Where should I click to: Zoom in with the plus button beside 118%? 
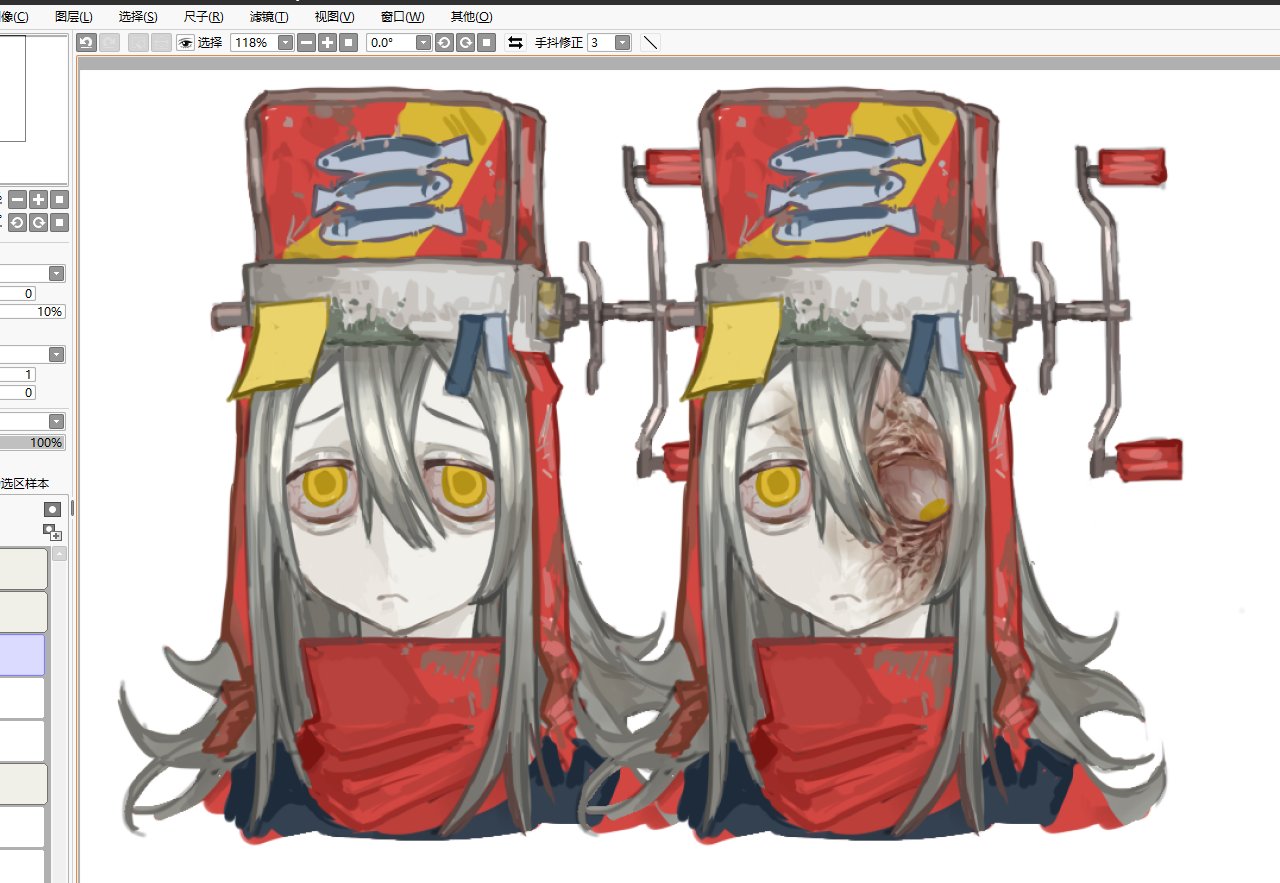pyautogui.click(x=327, y=42)
